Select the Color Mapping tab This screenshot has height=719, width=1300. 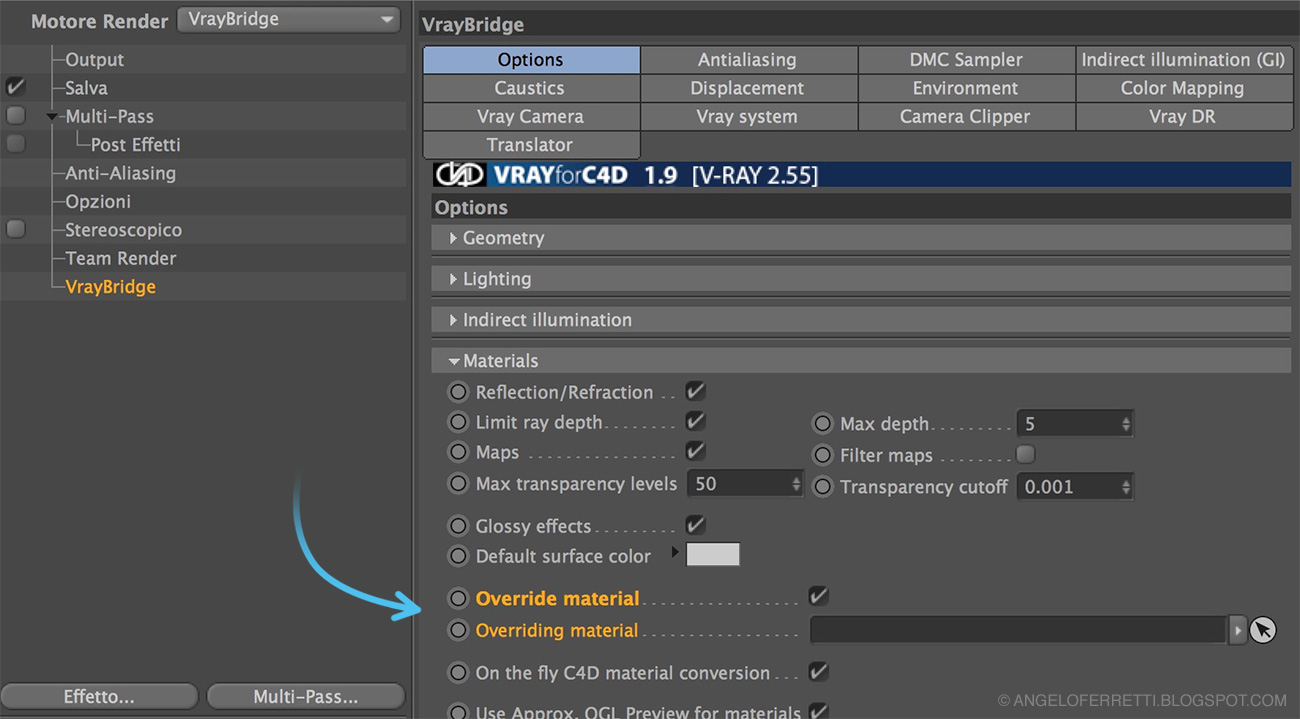(x=1183, y=88)
